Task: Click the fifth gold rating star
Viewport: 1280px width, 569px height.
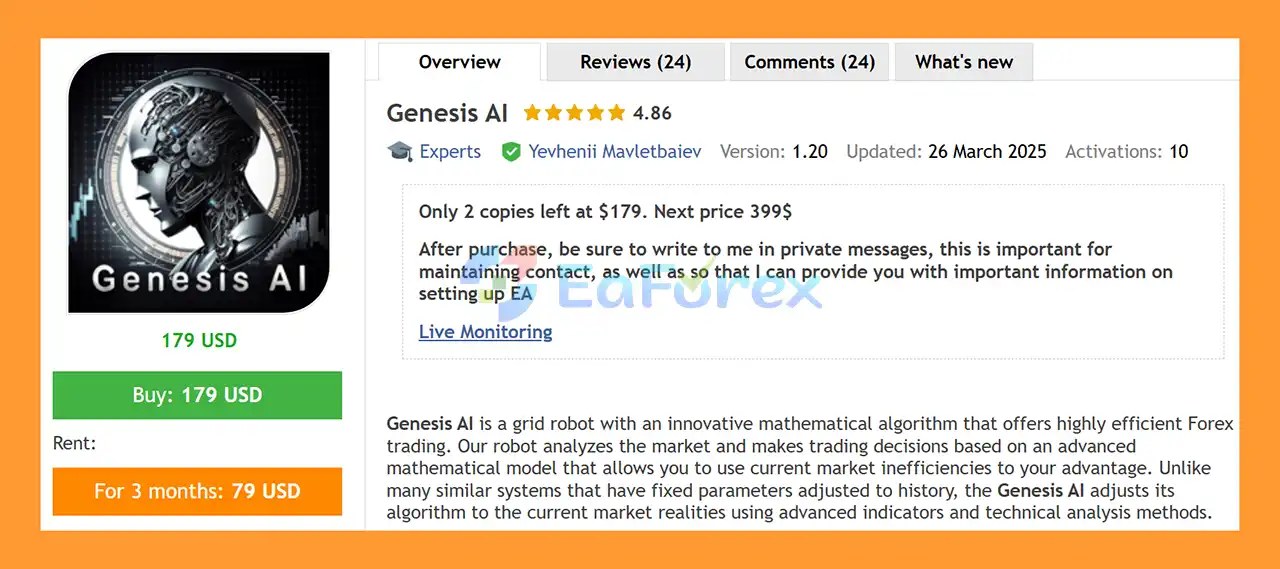Action: click(x=616, y=113)
